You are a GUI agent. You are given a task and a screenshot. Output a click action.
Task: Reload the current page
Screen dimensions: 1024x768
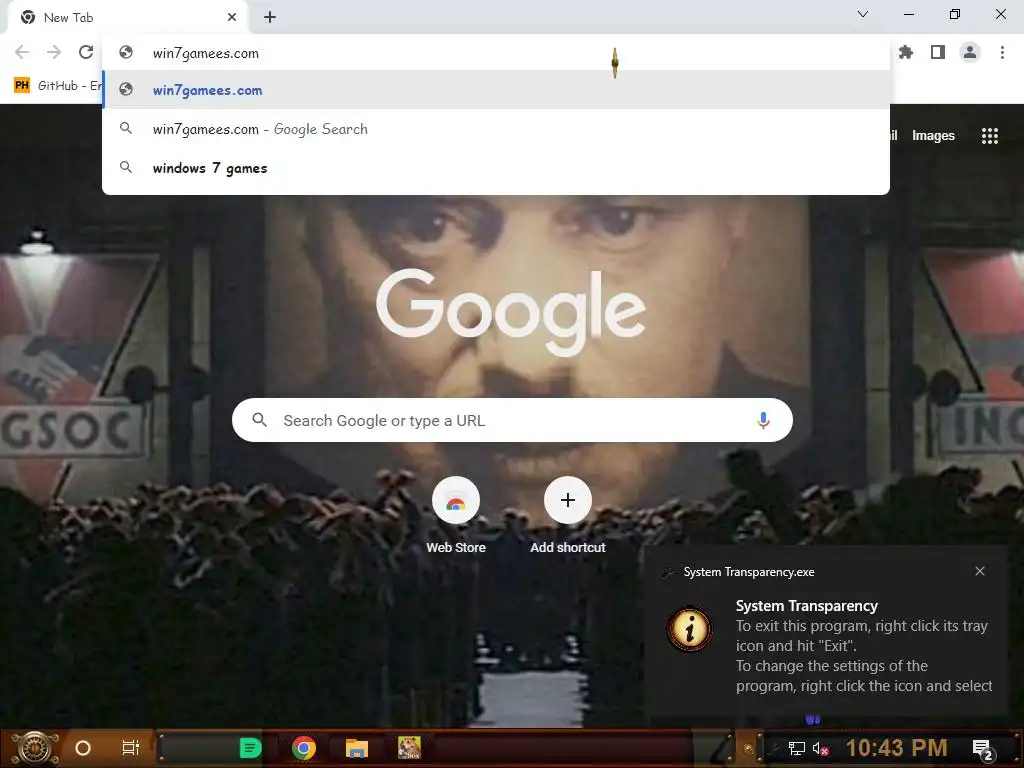(x=86, y=52)
